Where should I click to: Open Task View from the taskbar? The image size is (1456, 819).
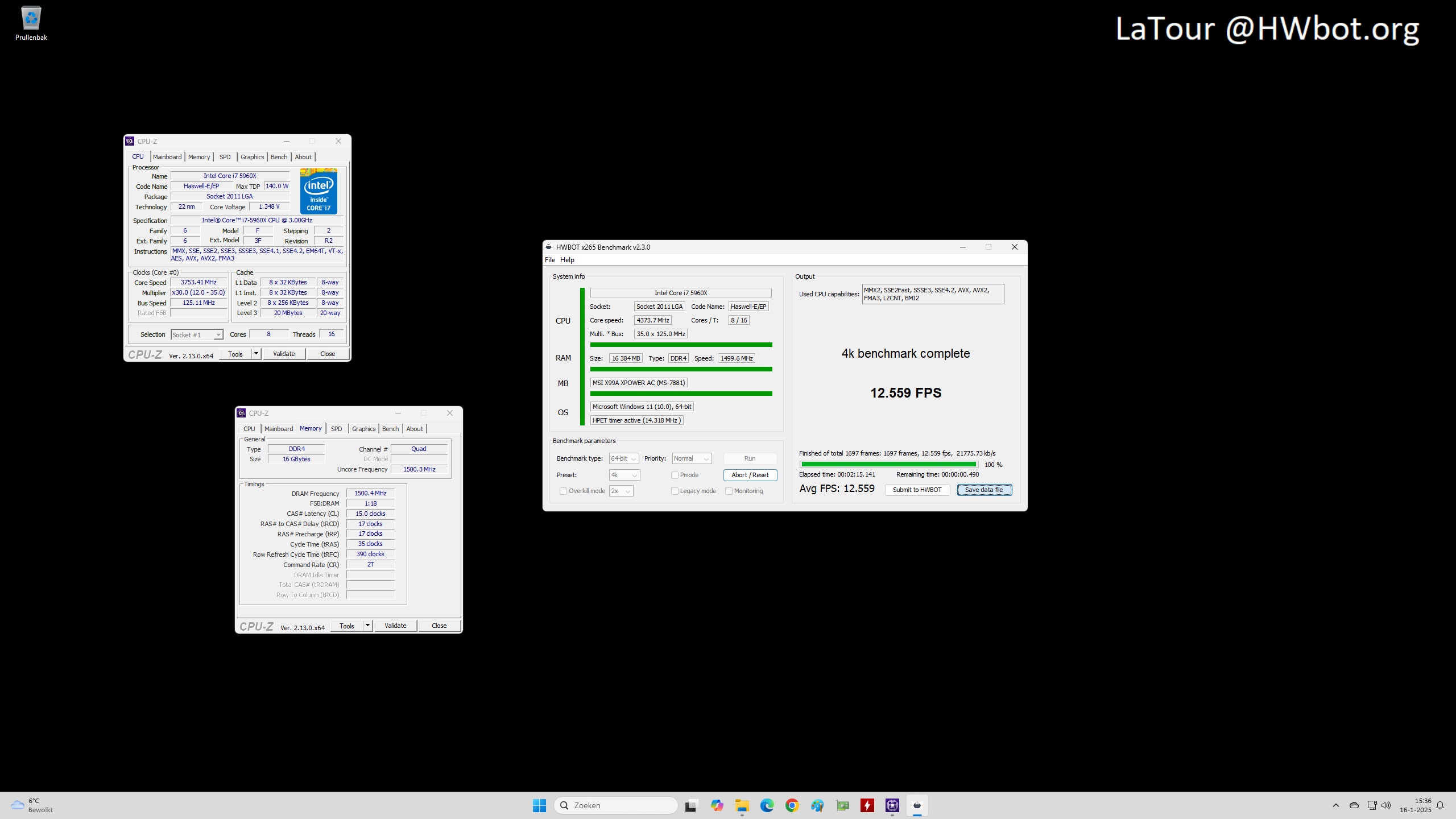[x=691, y=805]
